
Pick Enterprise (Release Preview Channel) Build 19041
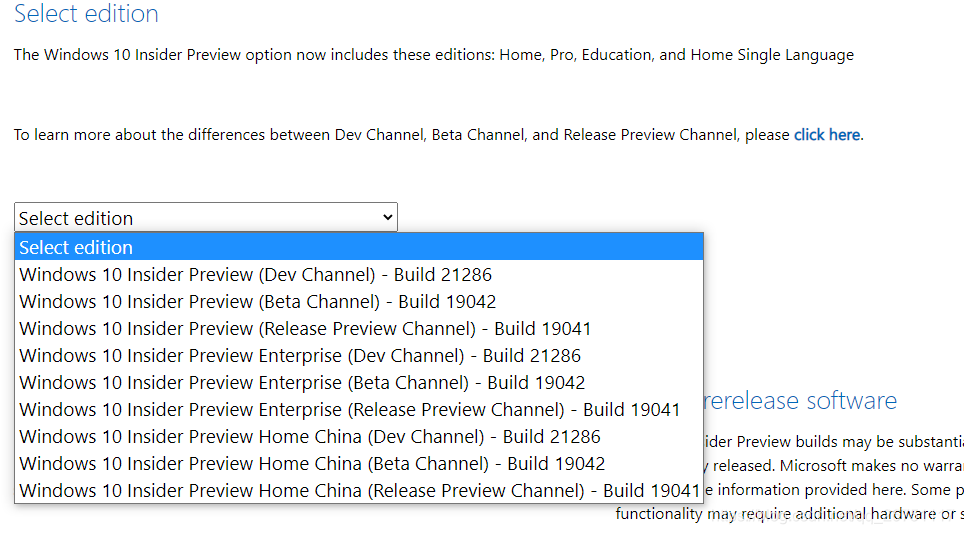coord(359,409)
